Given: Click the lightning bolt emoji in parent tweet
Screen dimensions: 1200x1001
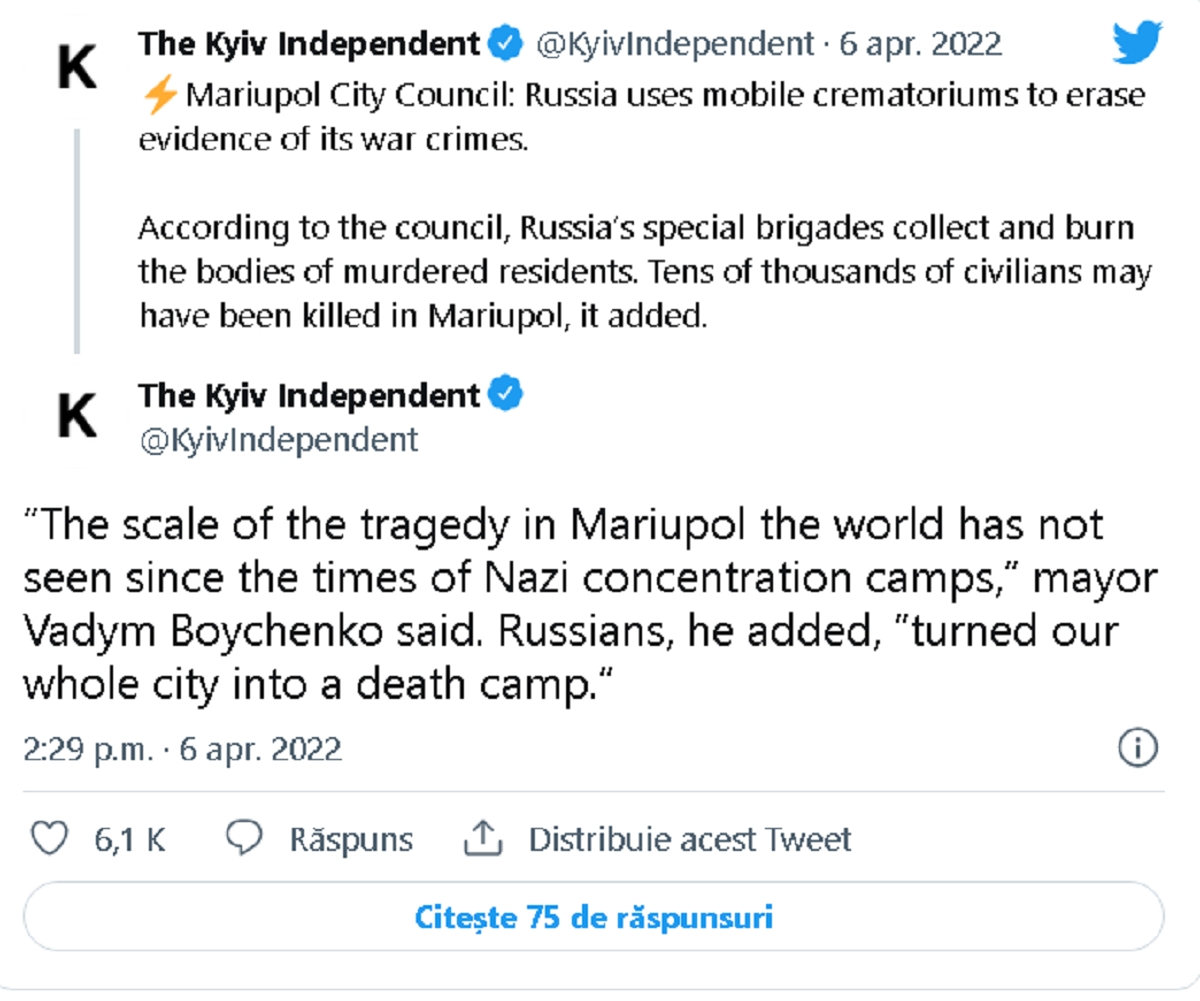Looking at the screenshot, I should coord(160,97).
